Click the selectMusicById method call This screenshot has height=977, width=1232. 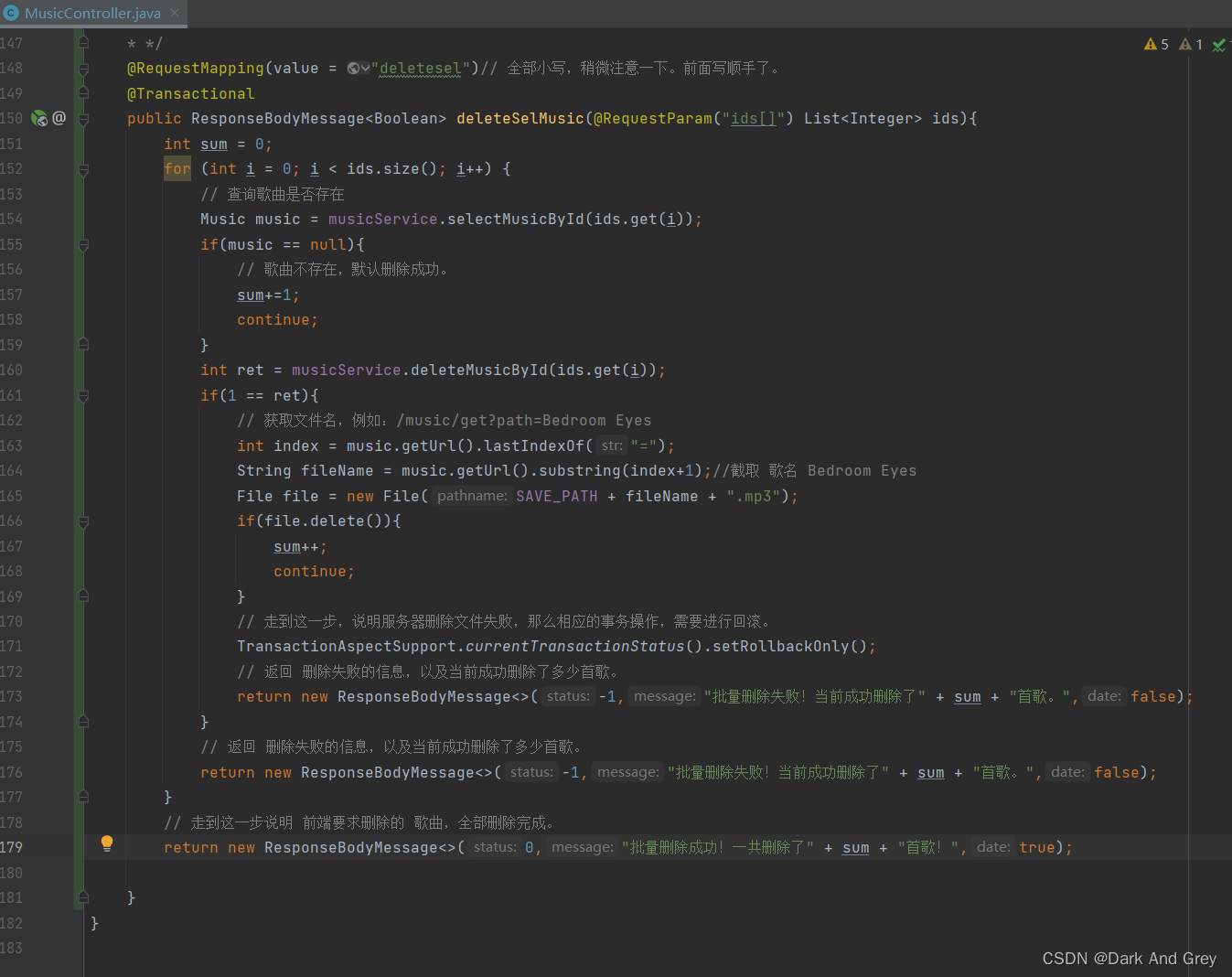516,219
